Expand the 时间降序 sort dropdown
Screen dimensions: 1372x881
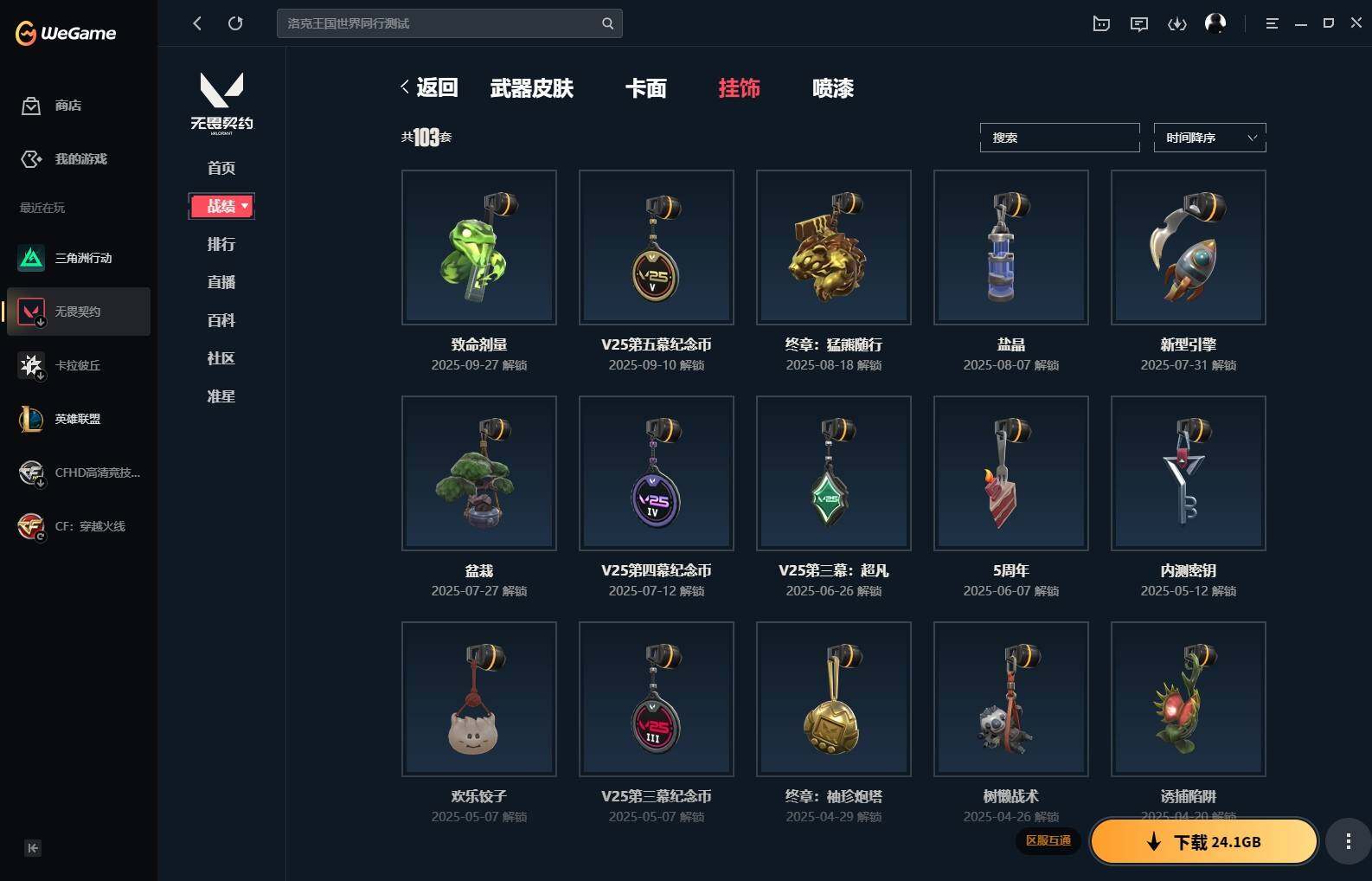coord(1210,138)
